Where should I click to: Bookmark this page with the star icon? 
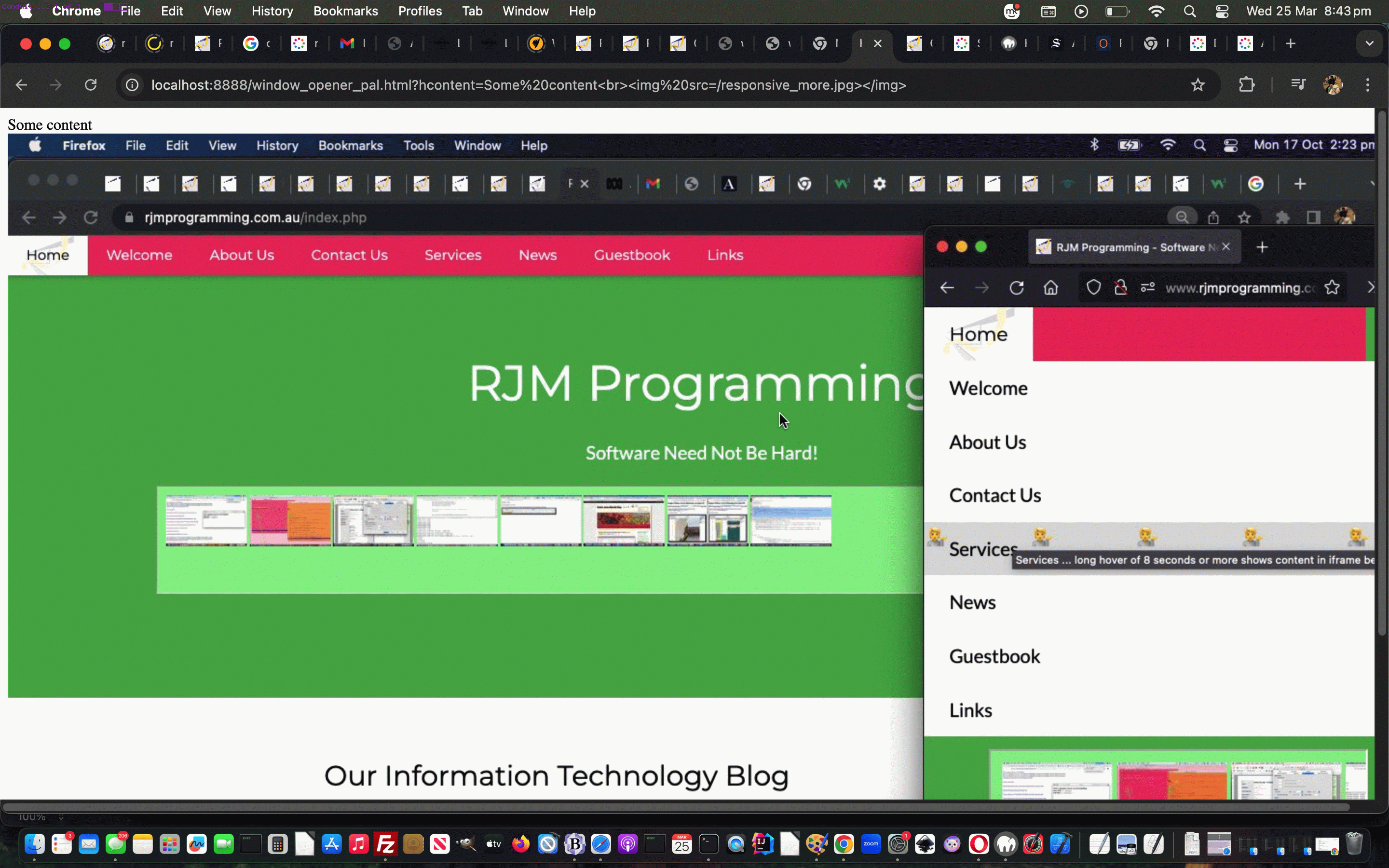pos(1198,85)
